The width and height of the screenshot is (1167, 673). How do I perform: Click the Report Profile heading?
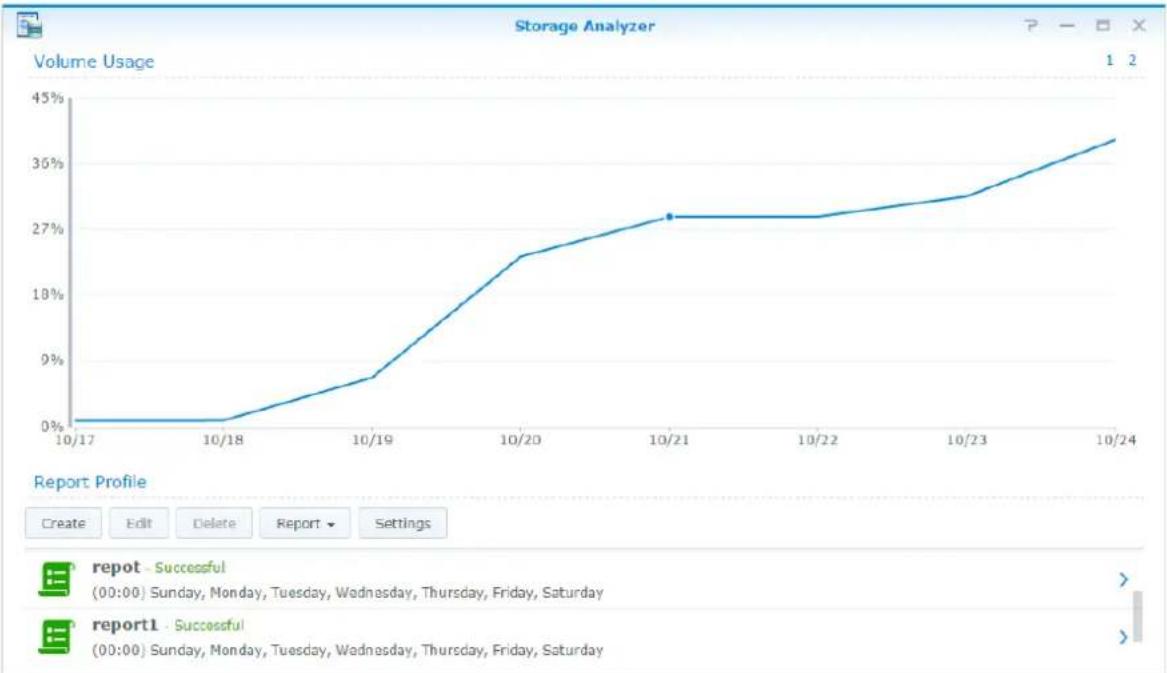pos(90,482)
